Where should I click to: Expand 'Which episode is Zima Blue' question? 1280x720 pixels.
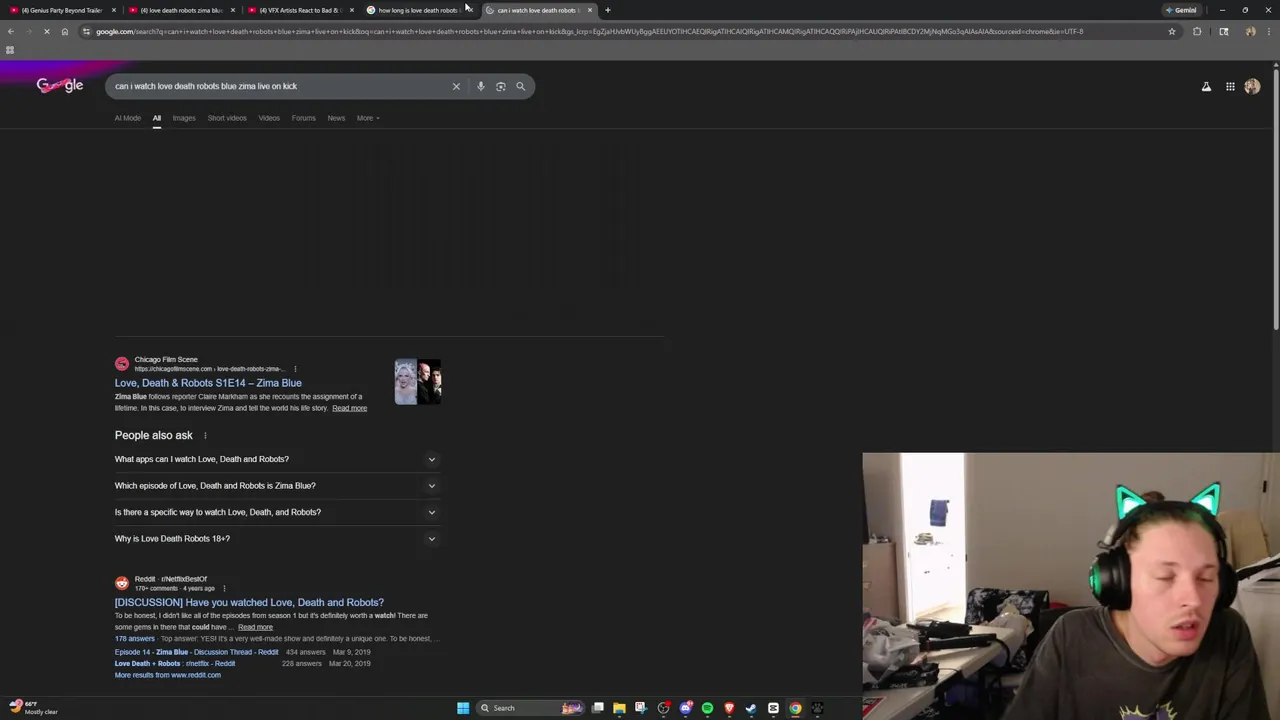277,486
